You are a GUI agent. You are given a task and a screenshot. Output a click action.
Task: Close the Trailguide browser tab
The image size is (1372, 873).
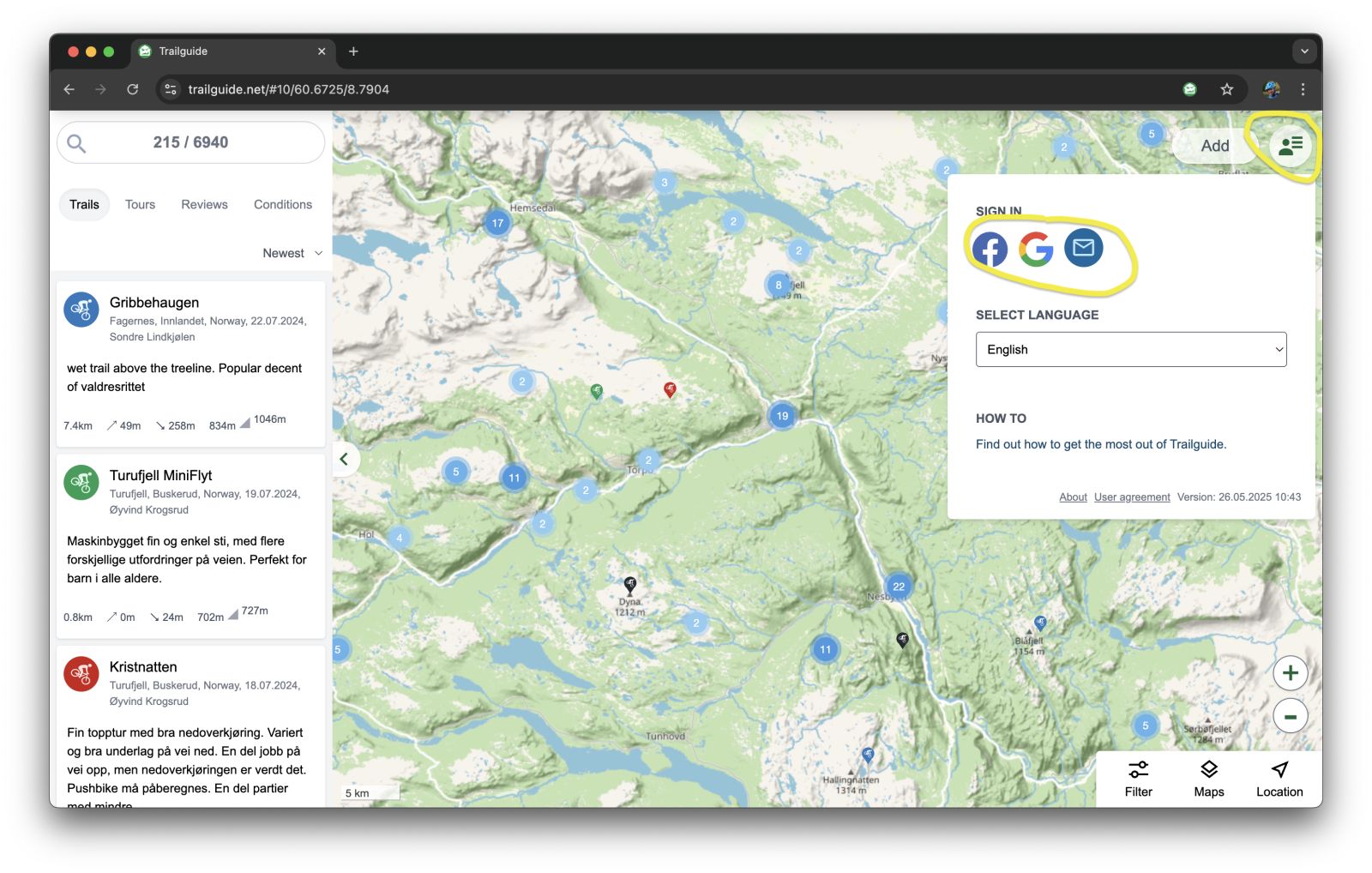pyautogui.click(x=322, y=51)
